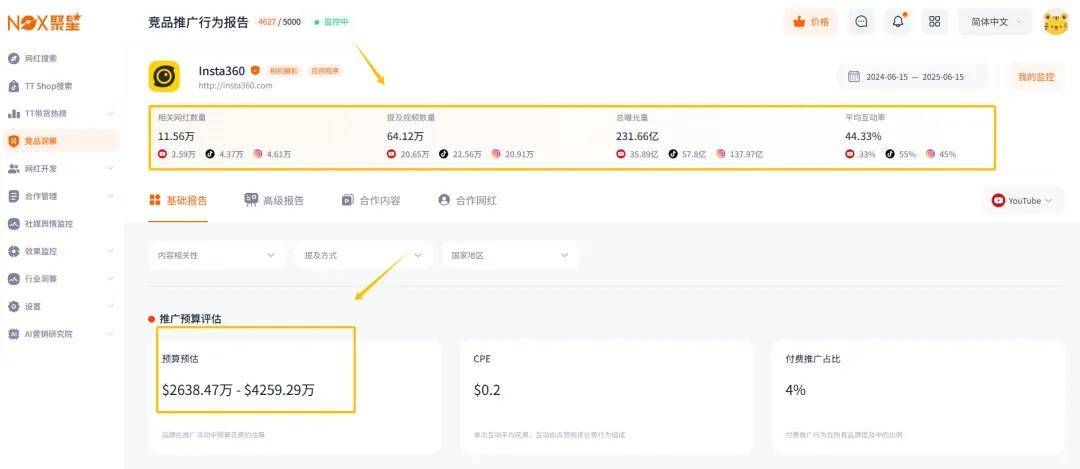Click the 价格 button

coord(811,21)
